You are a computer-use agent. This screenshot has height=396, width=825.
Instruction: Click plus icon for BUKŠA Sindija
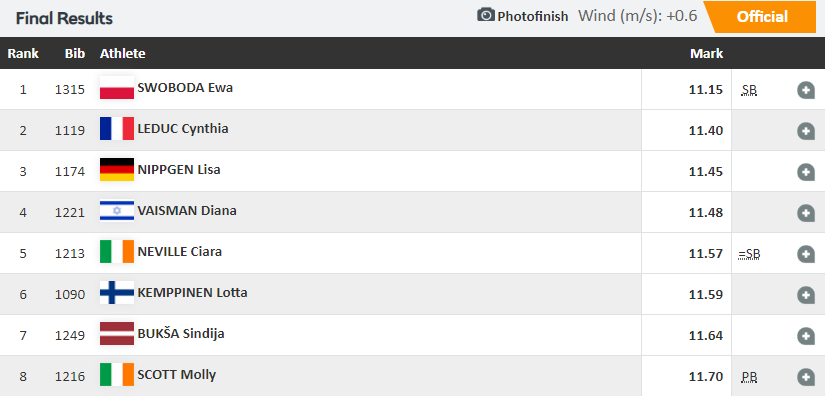click(806, 336)
